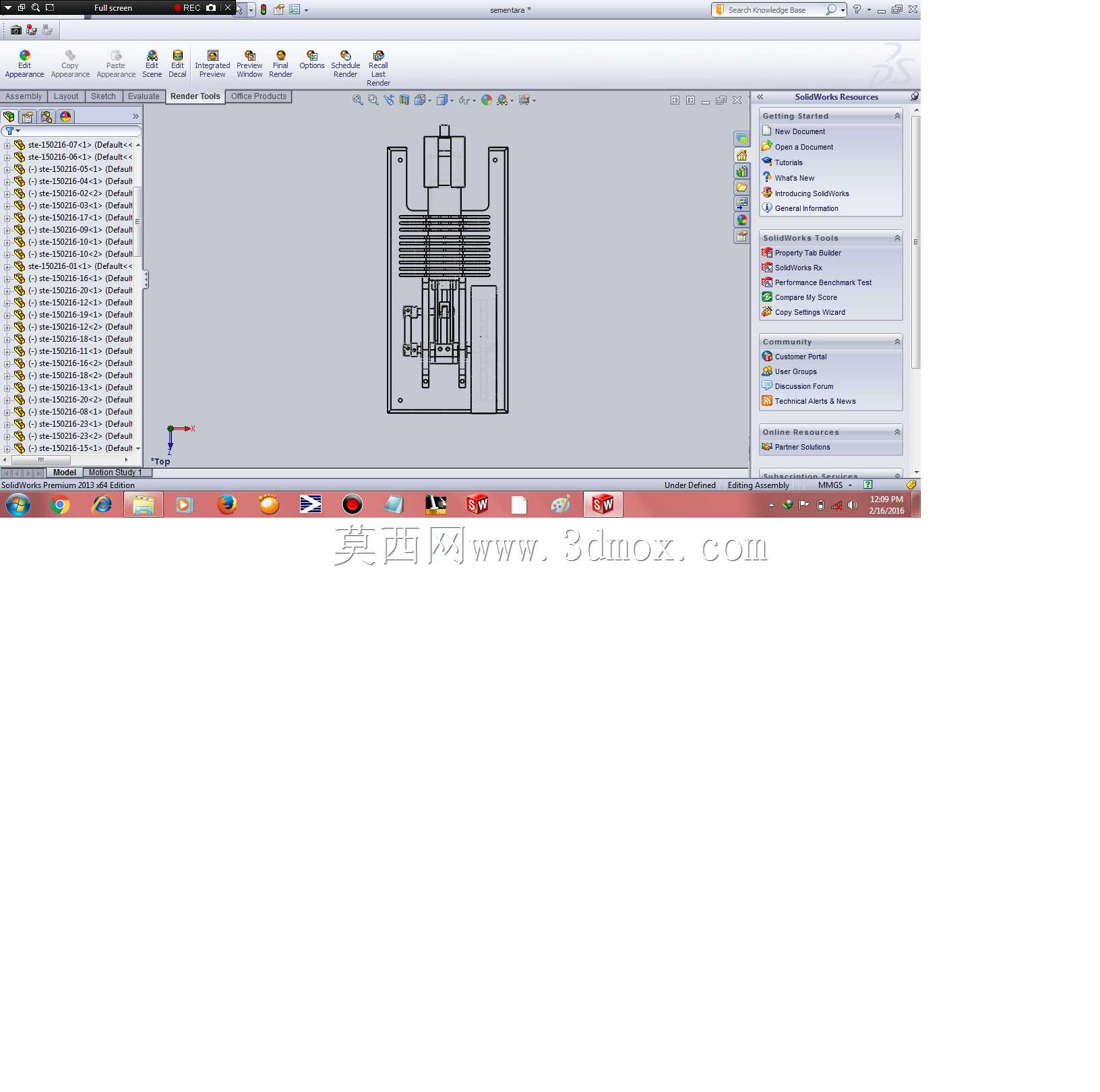Expand the FeatureManager panel with the chevron

[135, 117]
